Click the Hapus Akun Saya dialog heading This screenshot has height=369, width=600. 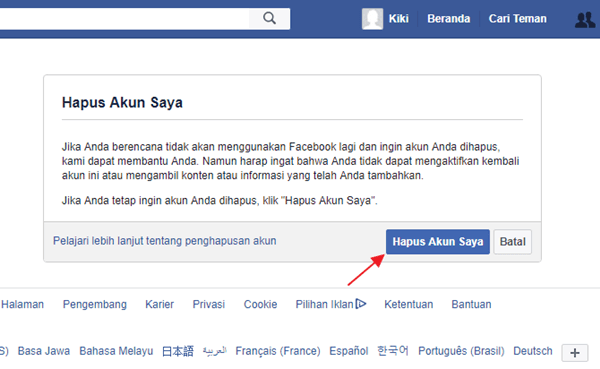tap(122, 103)
